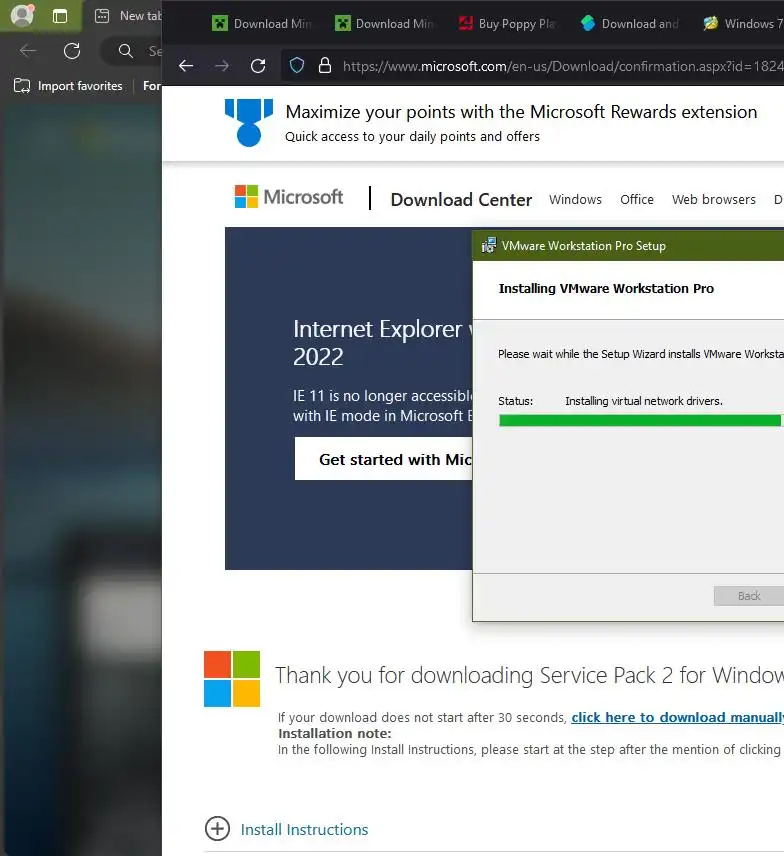Image resolution: width=784 pixels, height=856 pixels.
Task: Click the Microsoft Rewards extension headline
Action: pos(521,112)
